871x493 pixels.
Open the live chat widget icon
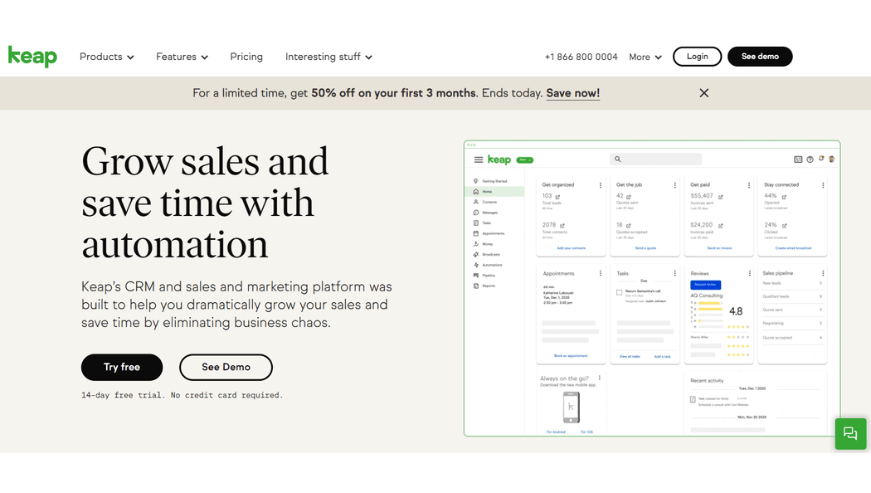[x=850, y=434]
